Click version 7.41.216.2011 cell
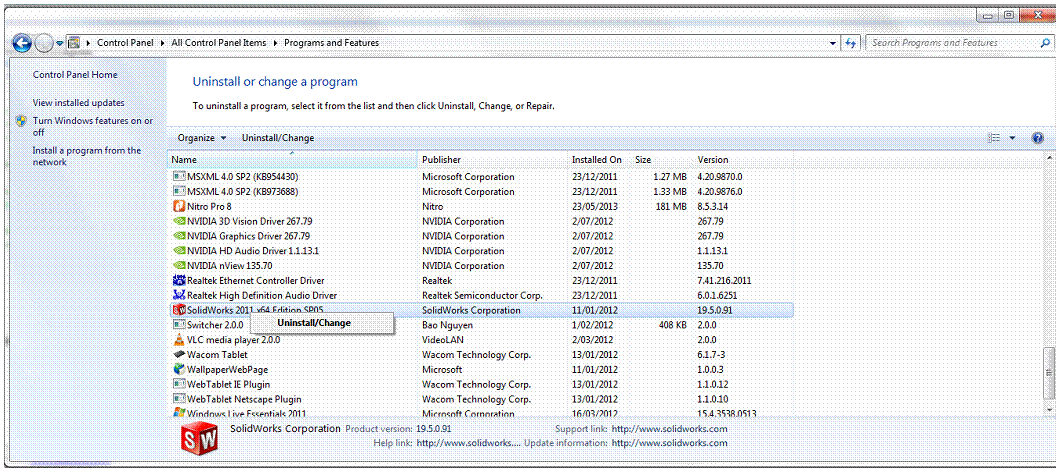The height and width of the screenshot is (470, 1056). tap(725, 281)
